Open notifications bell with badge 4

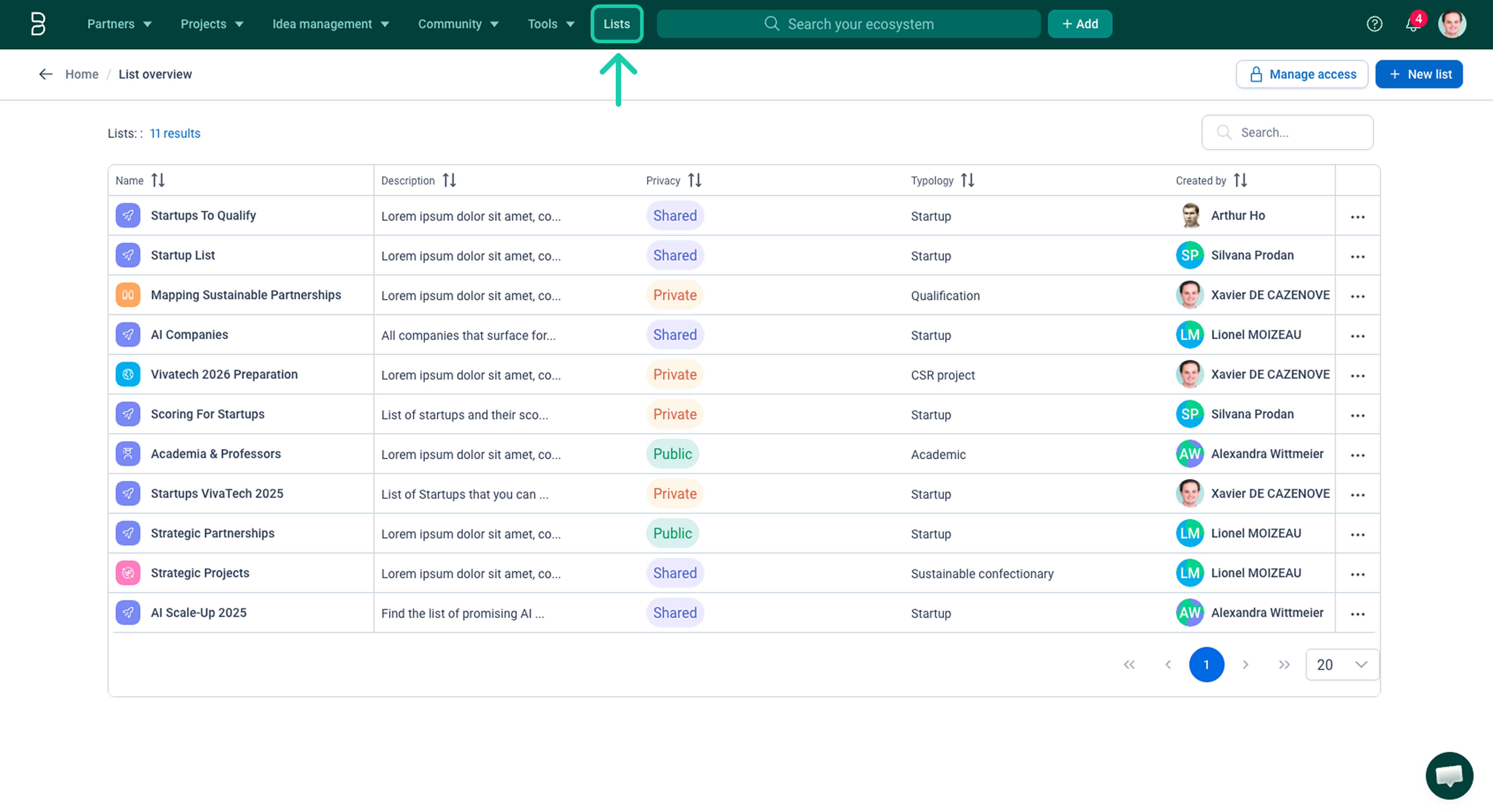(1414, 24)
